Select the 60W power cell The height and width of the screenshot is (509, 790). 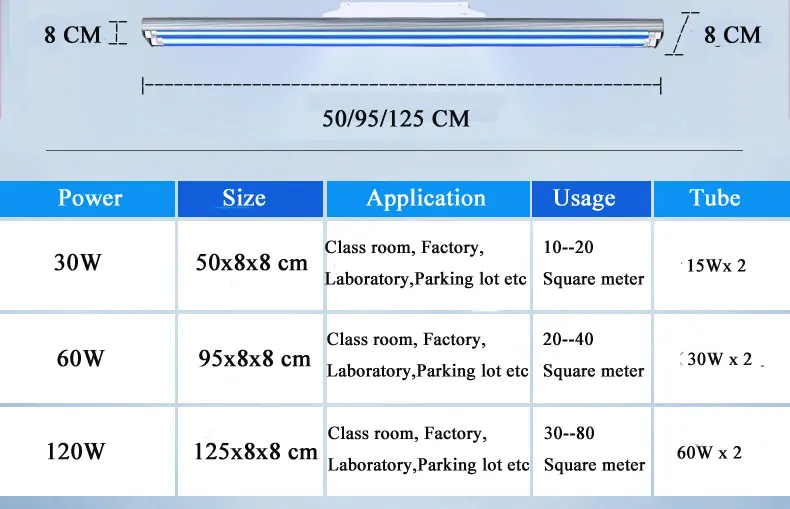click(80, 357)
